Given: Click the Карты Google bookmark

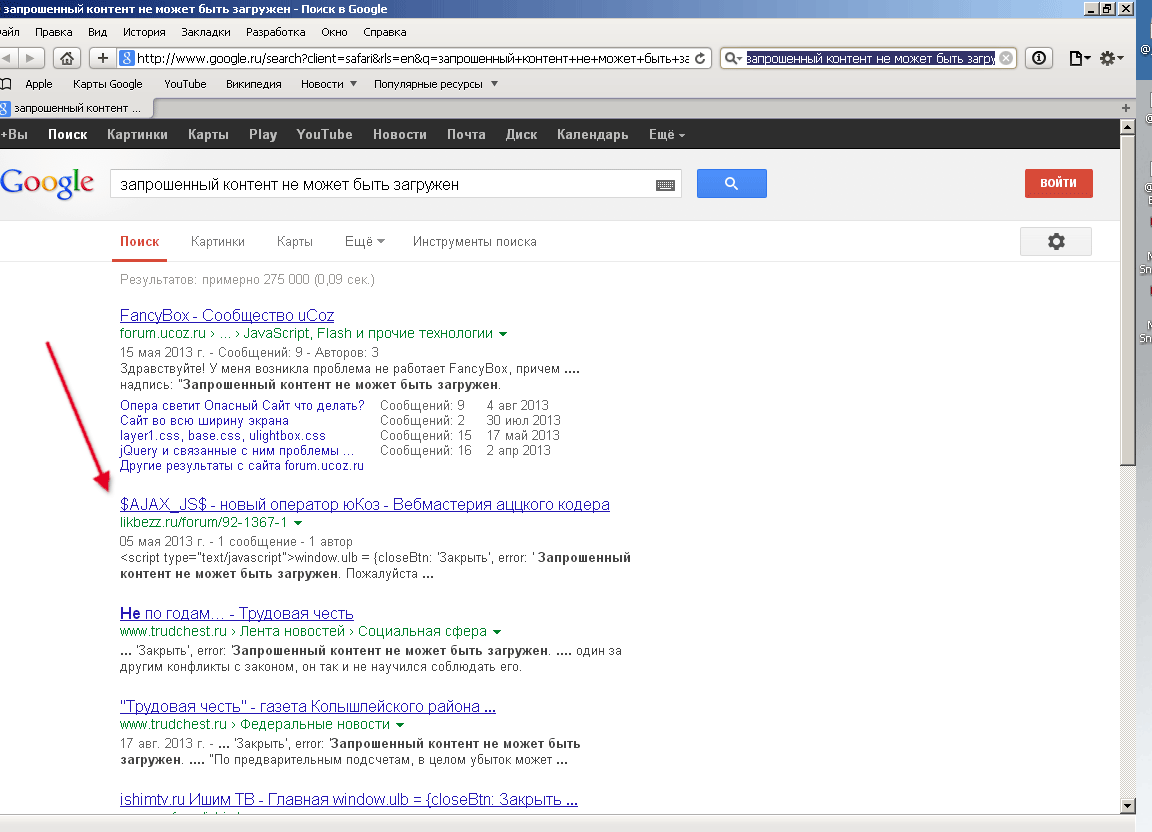Looking at the screenshot, I should 108,84.
